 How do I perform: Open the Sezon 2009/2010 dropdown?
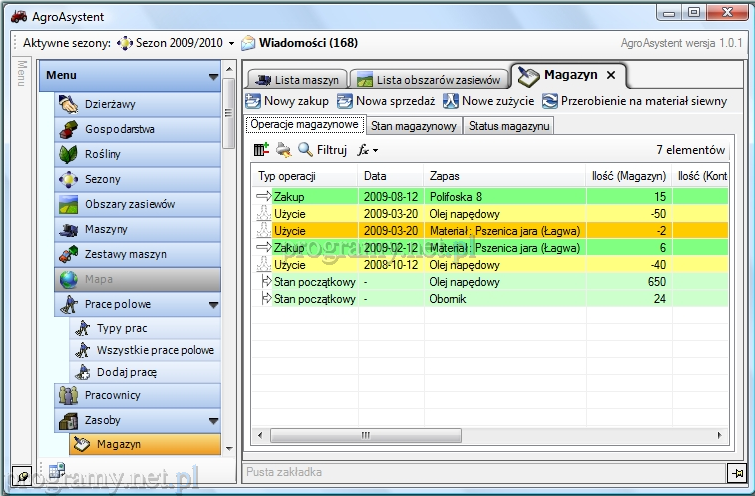[231, 44]
